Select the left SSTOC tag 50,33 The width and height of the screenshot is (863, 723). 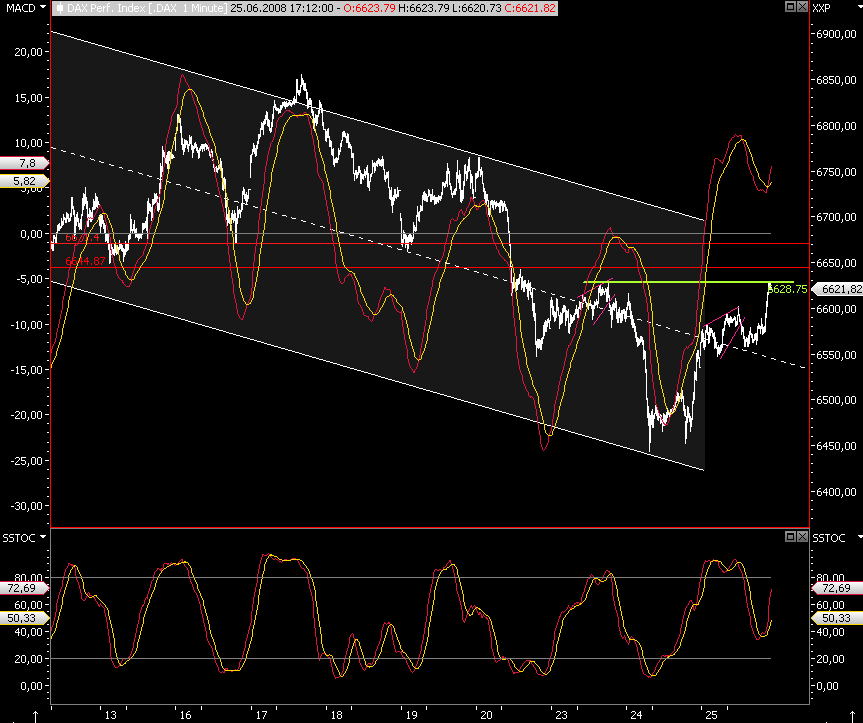click(x=24, y=618)
